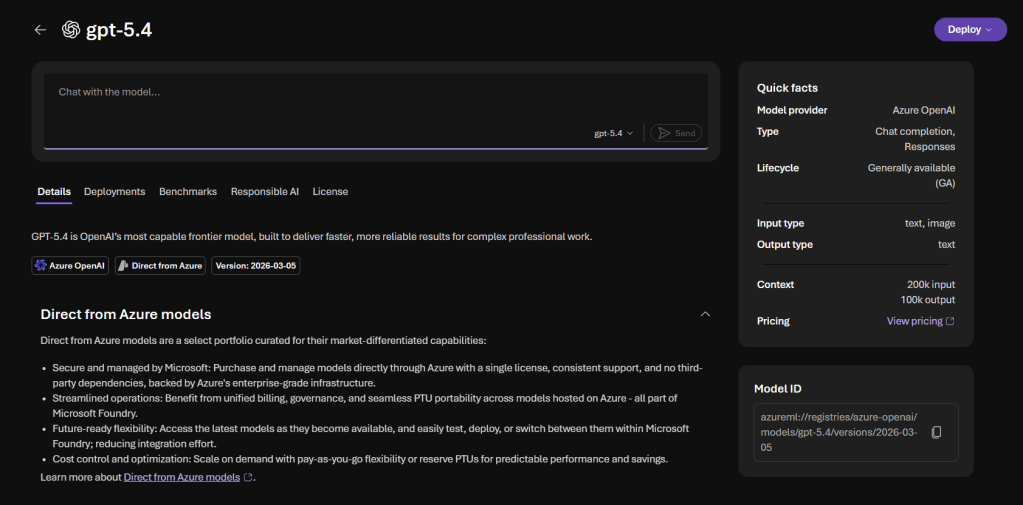This screenshot has height=505, width=1023.
Task: Select the Details tab
Action: [54, 191]
